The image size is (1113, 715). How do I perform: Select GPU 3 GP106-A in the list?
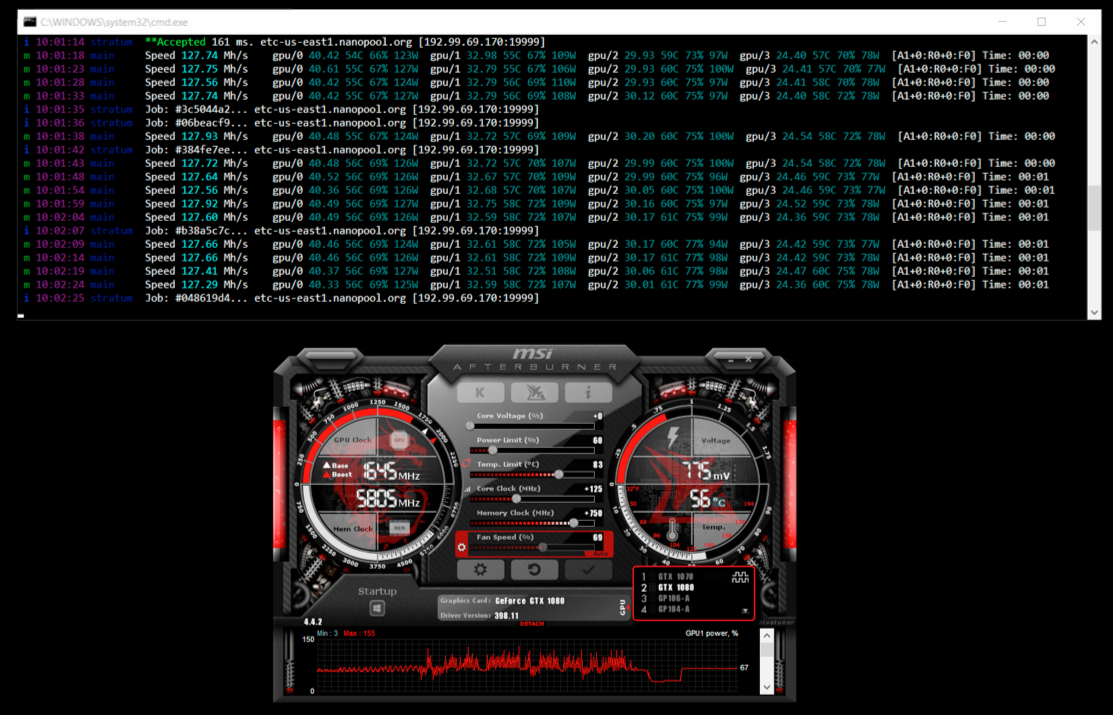(x=674, y=599)
